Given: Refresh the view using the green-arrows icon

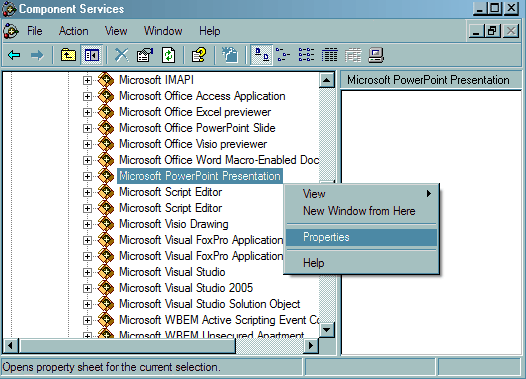Looking at the screenshot, I should pos(168,55).
